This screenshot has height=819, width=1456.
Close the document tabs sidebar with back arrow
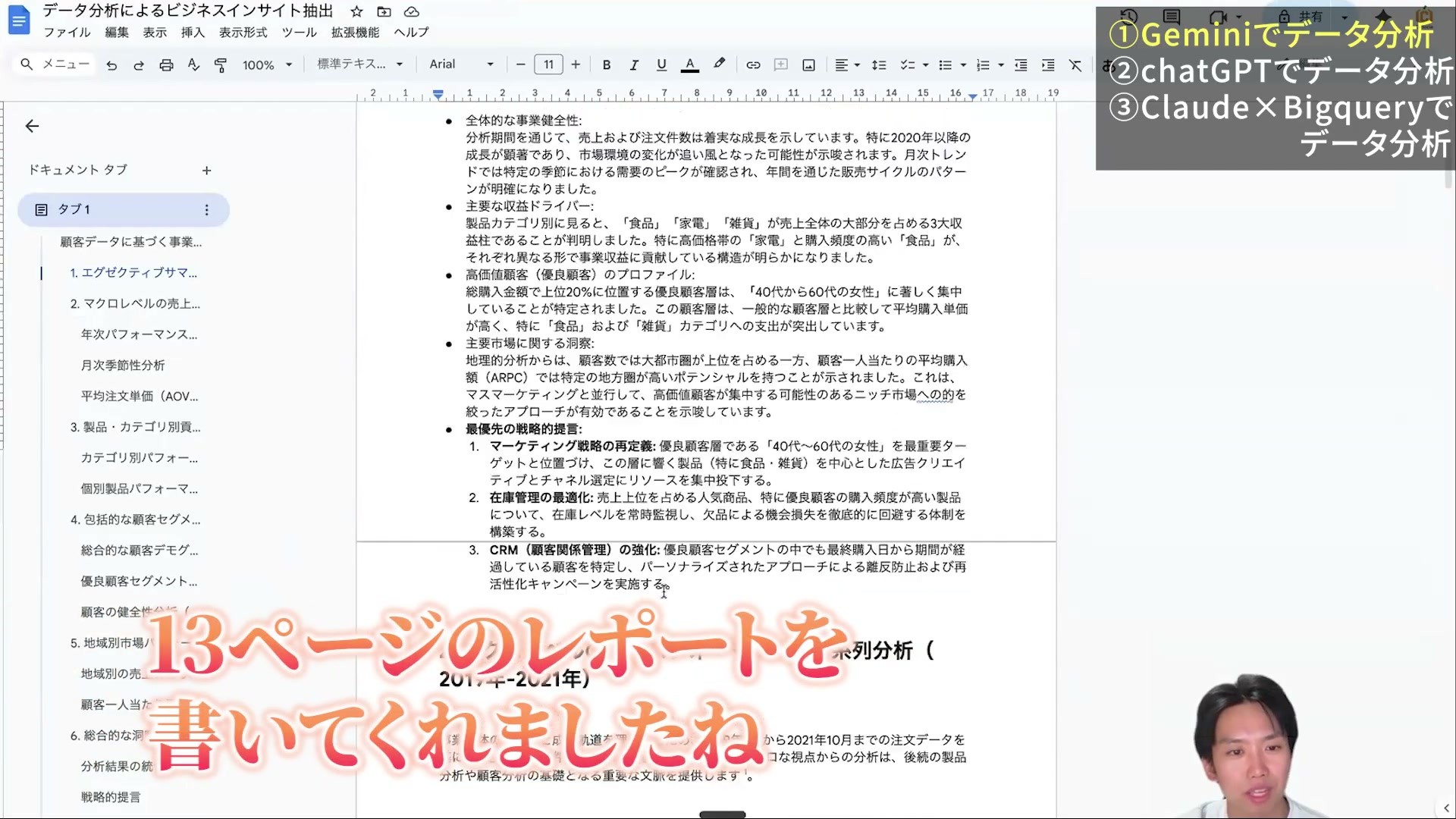[32, 126]
